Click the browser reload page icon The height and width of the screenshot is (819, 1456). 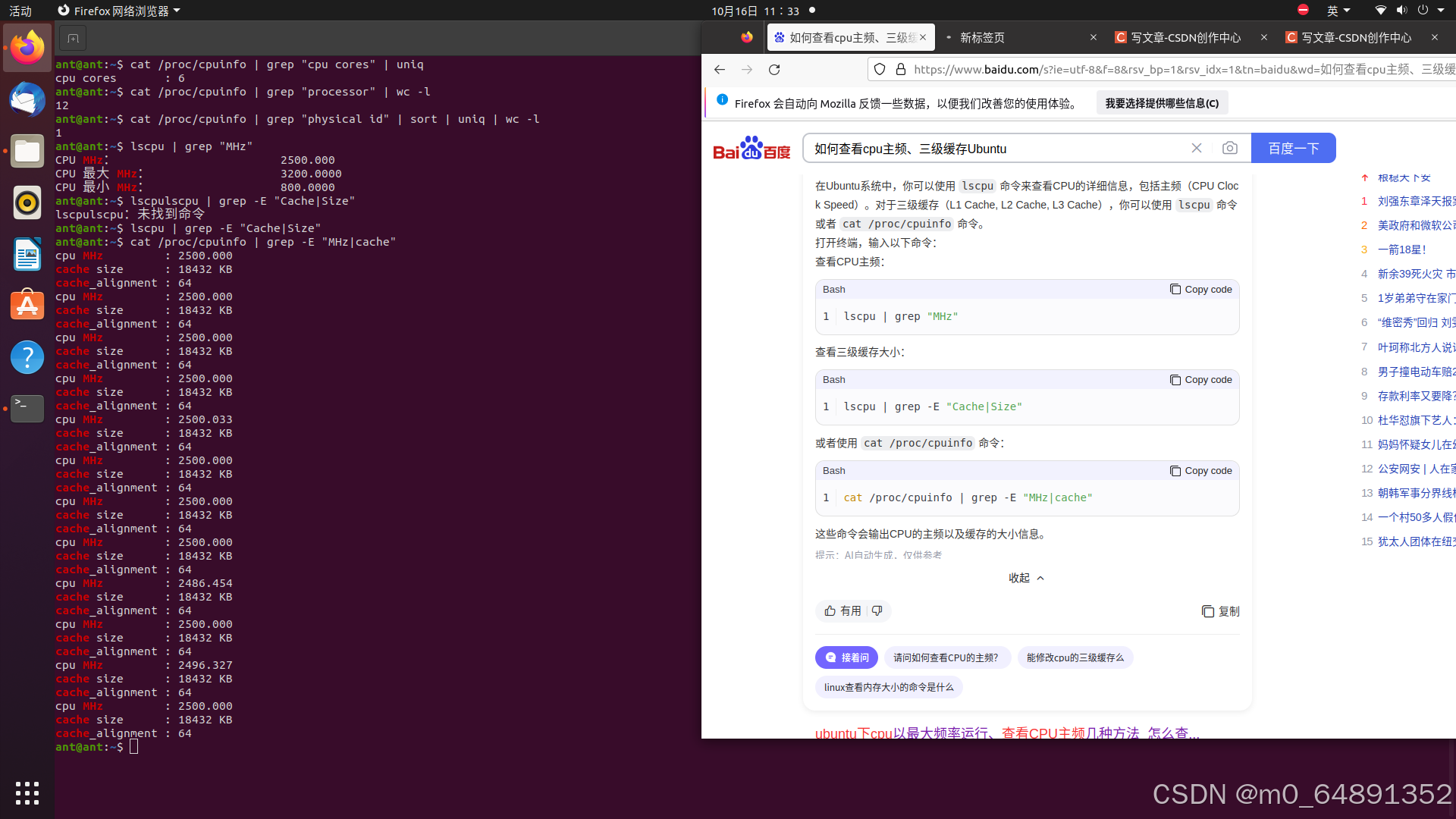coord(774,70)
